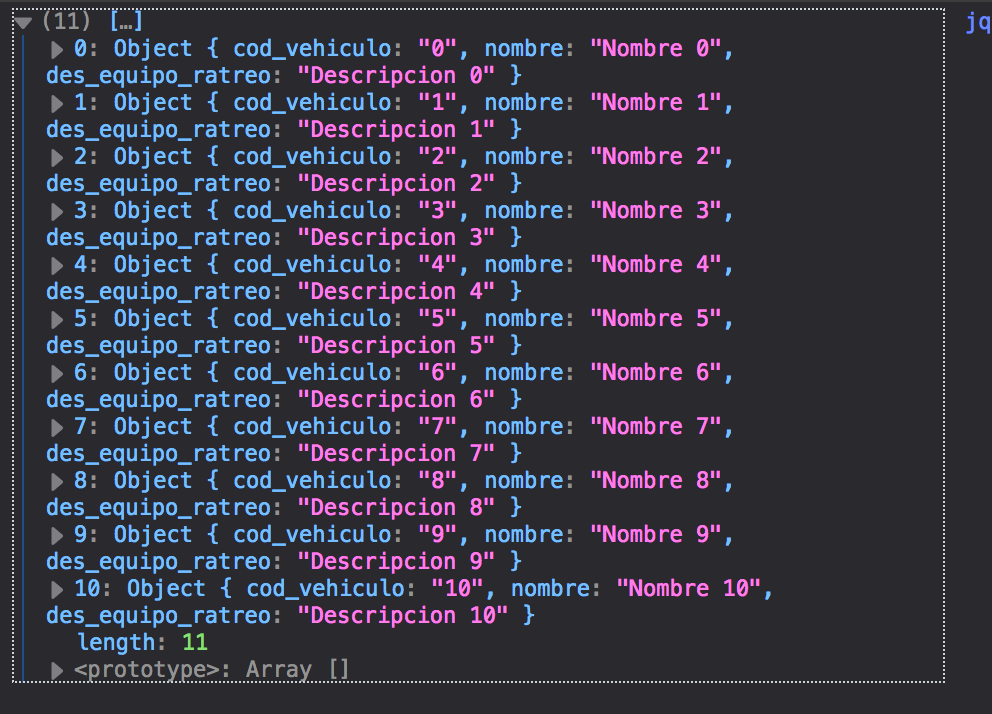Expand Object 10, the last array entry
The width and height of the screenshot is (992, 714).
coord(57,588)
